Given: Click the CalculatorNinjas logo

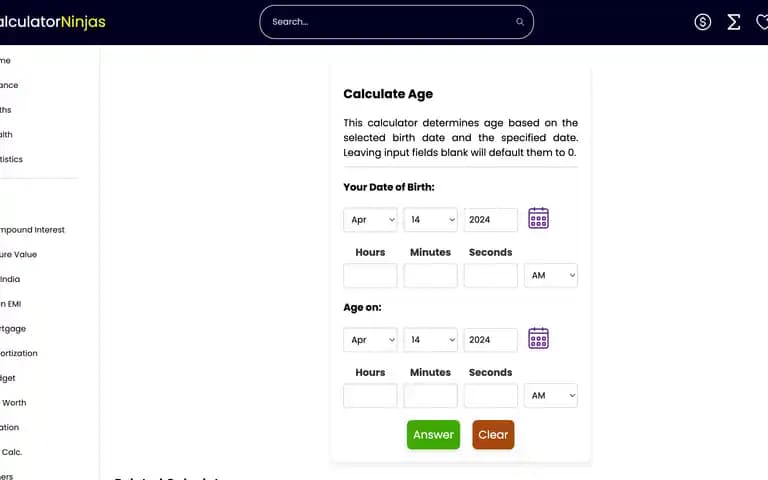Looking at the screenshot, I should 52,22.
